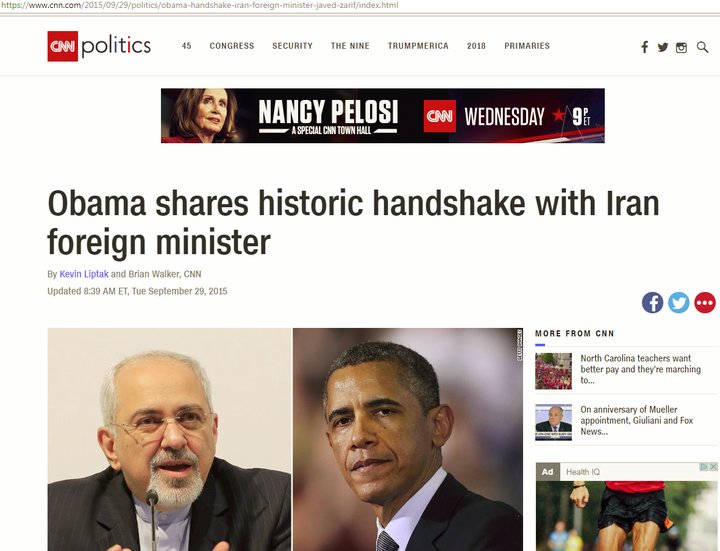This screenshot has width=720, height=551.
Task: Share article via Twitter circle button
Action: tap(679, 303)
